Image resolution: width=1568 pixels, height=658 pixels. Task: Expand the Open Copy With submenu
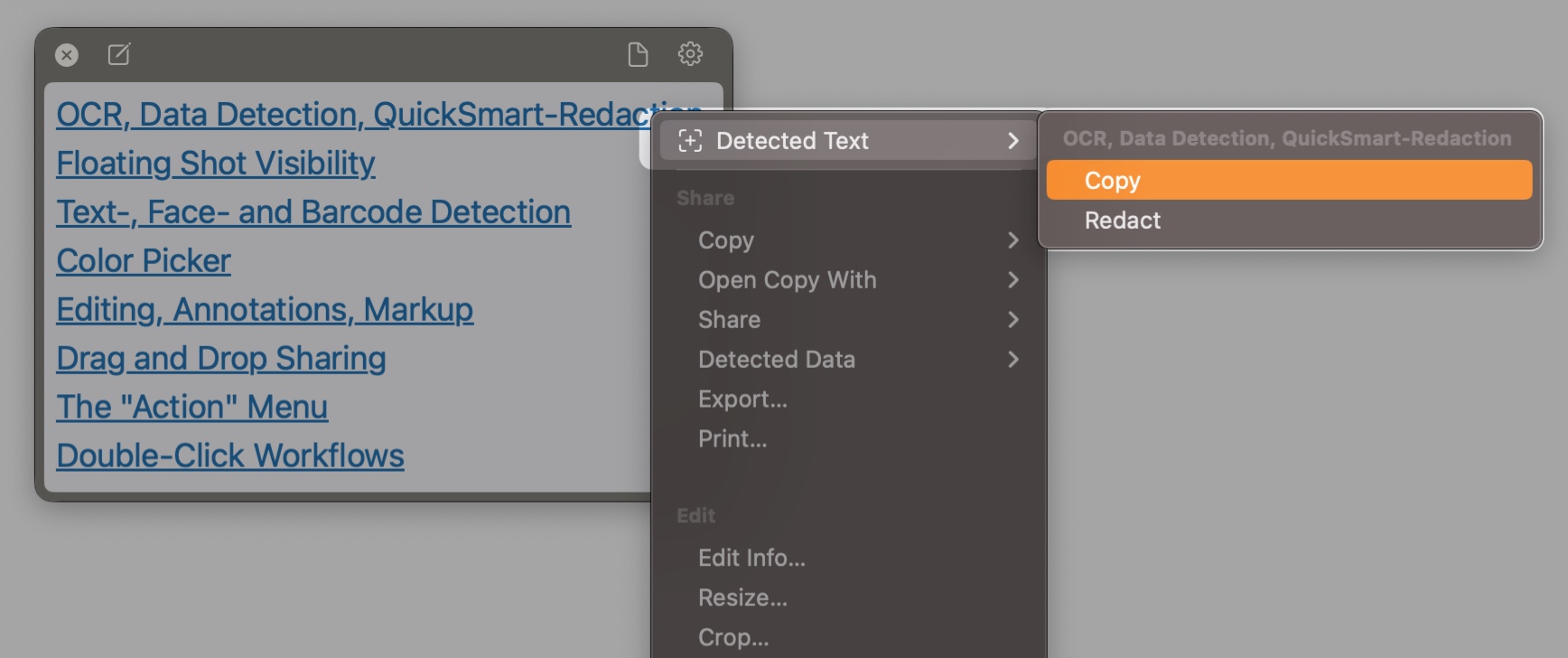[848, 280]
